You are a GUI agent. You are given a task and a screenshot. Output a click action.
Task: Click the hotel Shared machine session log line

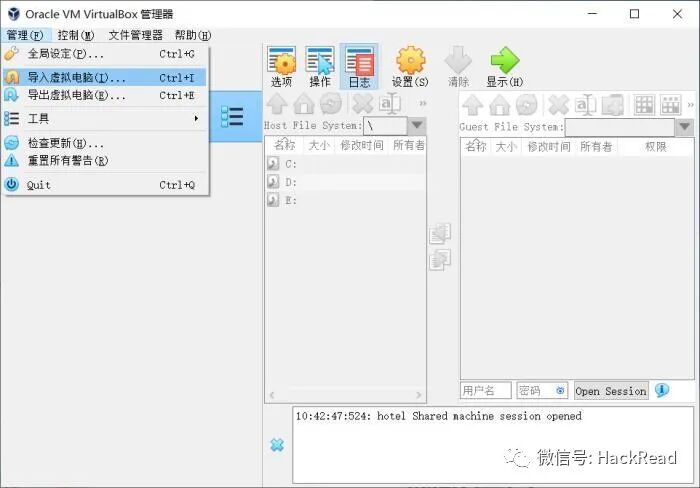tap(438, 416)
